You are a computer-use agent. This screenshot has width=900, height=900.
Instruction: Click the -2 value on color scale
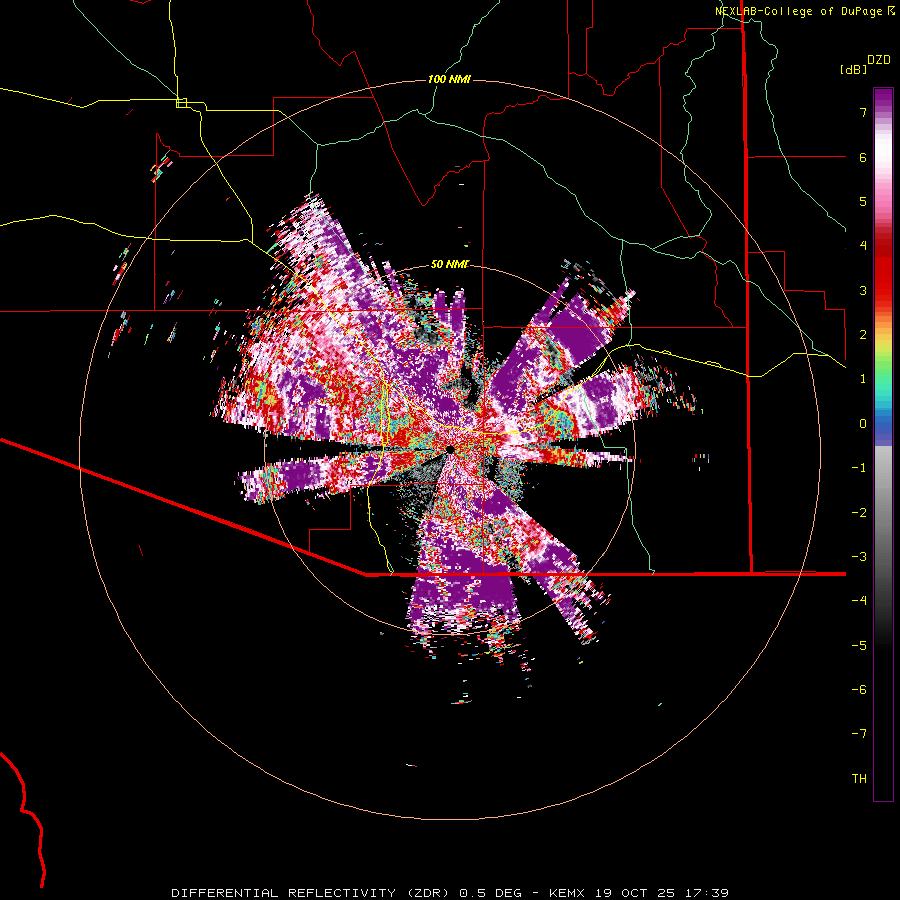pos(859,513)
